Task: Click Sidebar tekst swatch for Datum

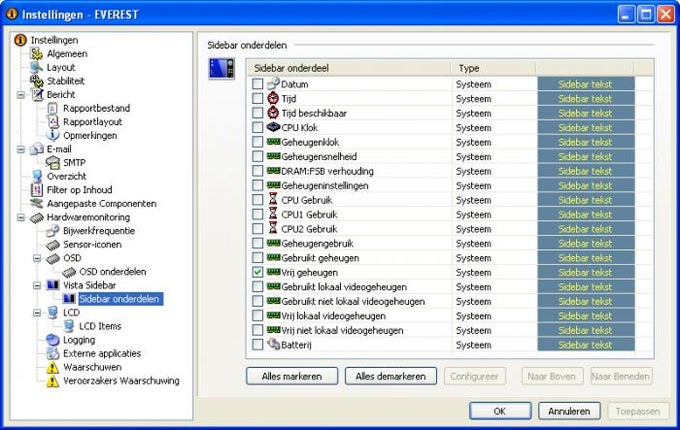Action: (585, 84)
